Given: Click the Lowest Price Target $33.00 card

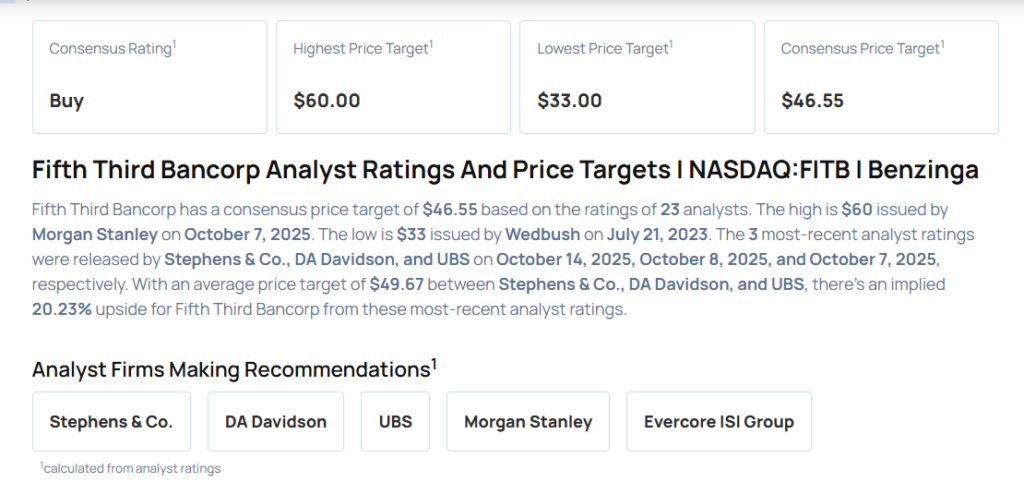Looking at the screenshot, I should pyautogui.click(x=637, y=76).
